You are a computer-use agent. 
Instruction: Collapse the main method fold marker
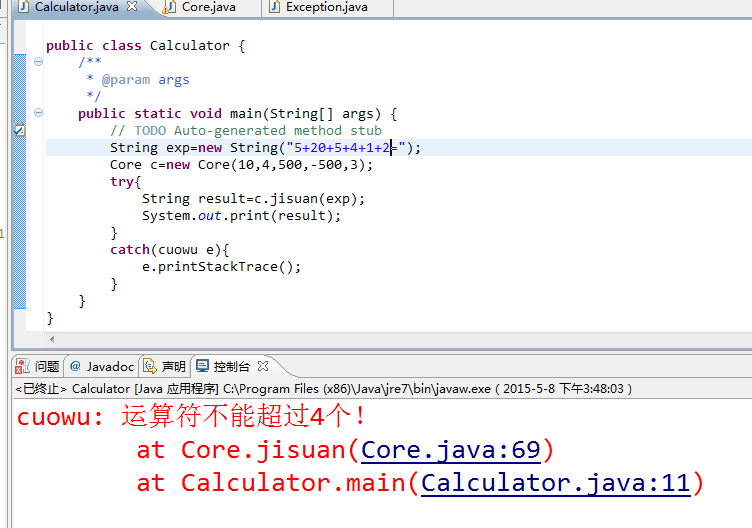click(38, 113)
